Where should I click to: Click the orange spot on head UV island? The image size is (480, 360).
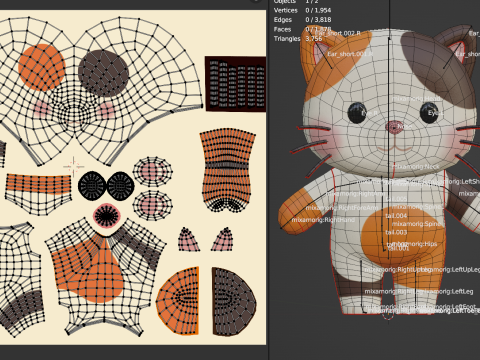point(42,67)
